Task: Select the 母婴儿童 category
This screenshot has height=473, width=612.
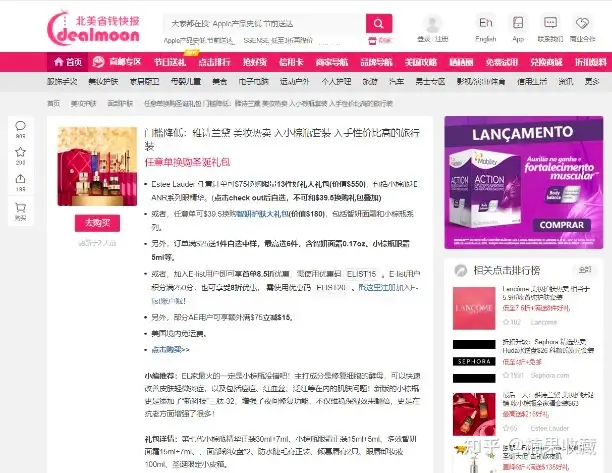Action: [186, 82]
